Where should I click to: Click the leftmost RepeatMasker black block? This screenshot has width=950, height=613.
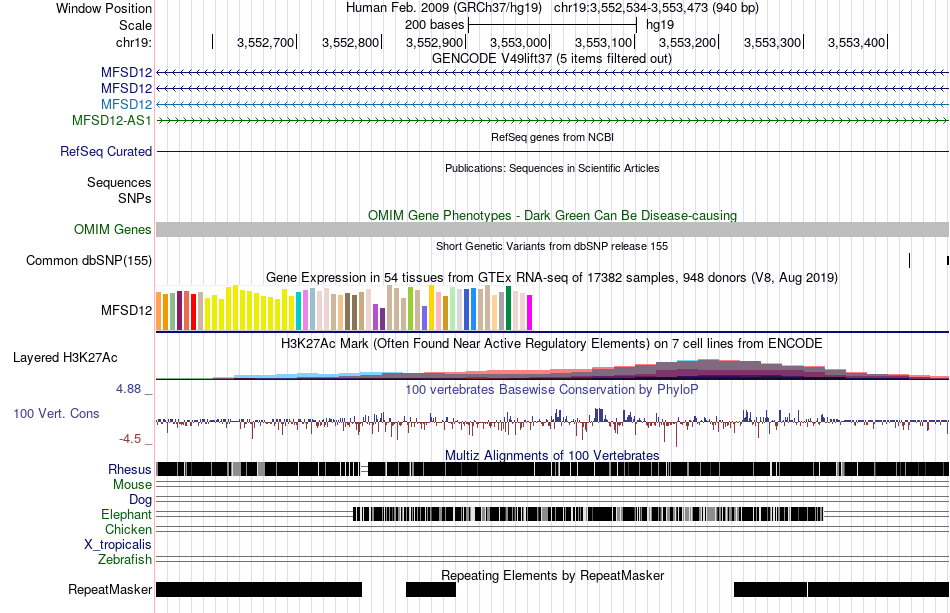259,589
